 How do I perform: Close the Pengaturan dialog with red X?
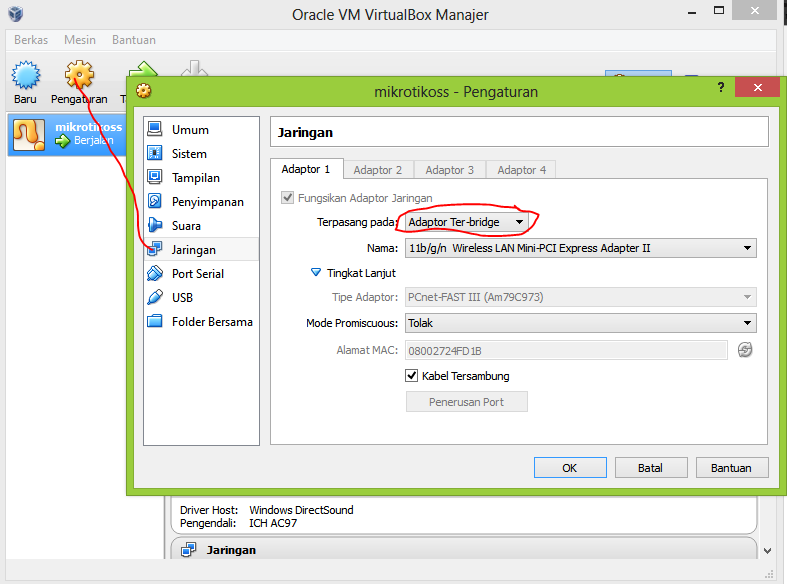[757, 87]
